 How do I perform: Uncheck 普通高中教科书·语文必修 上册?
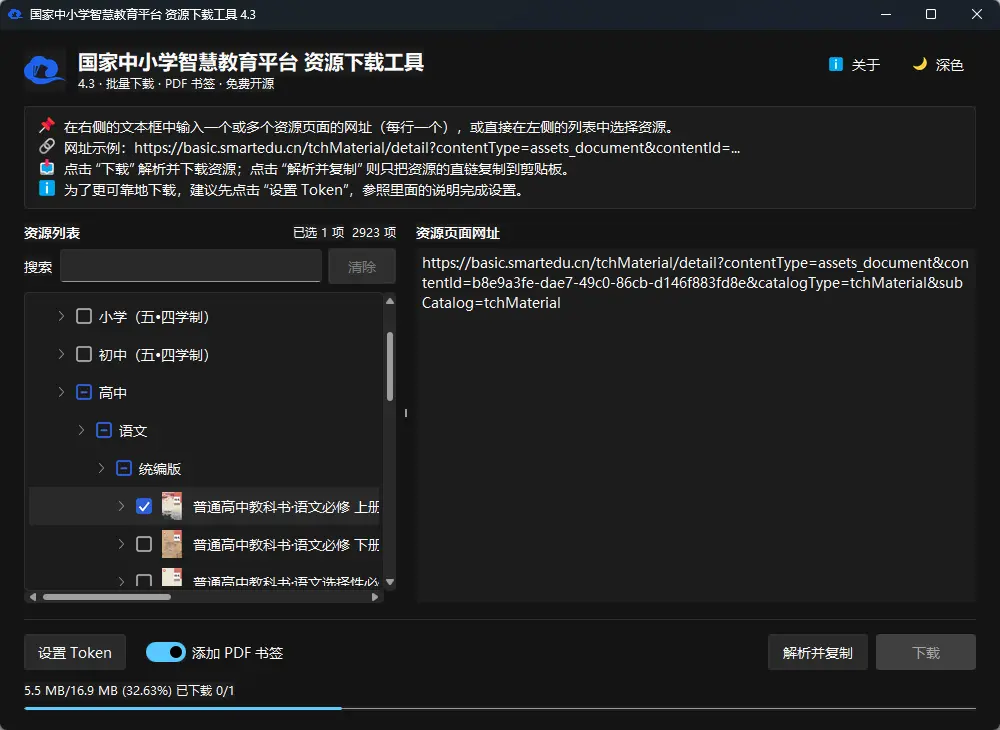coord(144,506)
